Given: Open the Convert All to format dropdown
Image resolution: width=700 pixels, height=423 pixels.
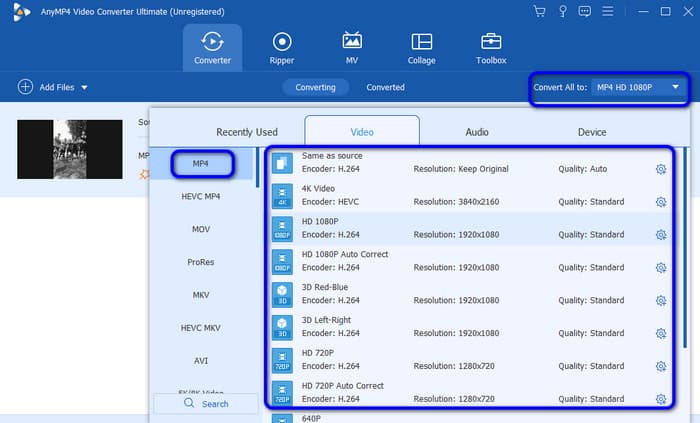Looking at the screenshot, I should coord(638,87).
